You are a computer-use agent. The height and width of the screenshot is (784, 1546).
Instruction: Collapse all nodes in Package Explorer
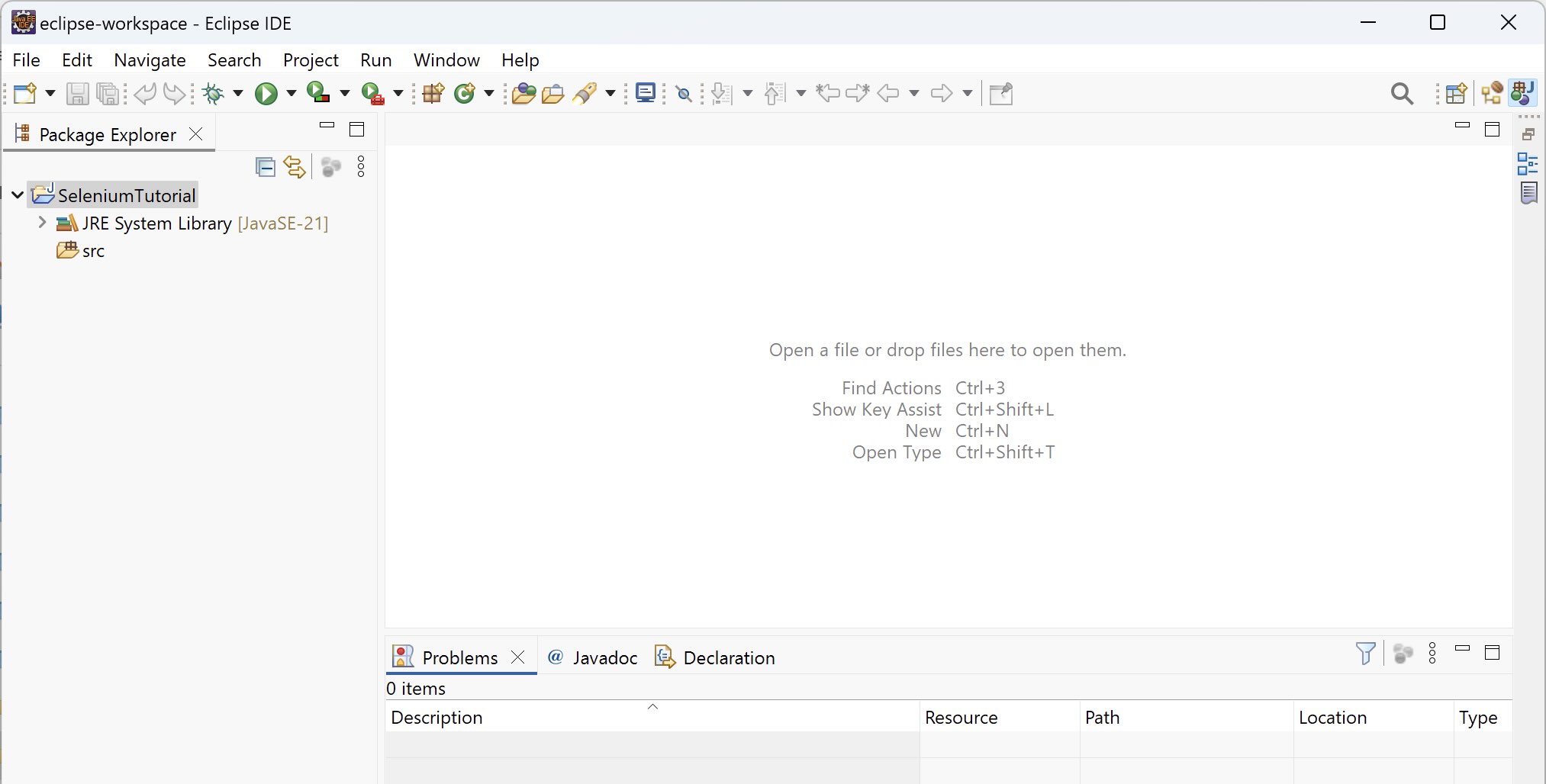coord(265,167)
